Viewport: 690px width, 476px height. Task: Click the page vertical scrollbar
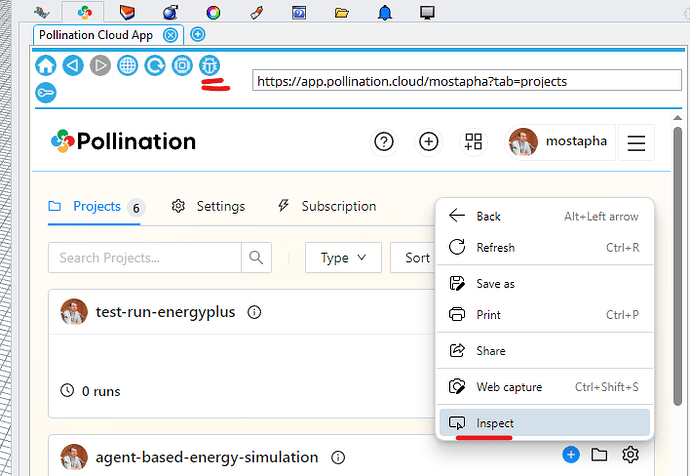click(677, 266)
